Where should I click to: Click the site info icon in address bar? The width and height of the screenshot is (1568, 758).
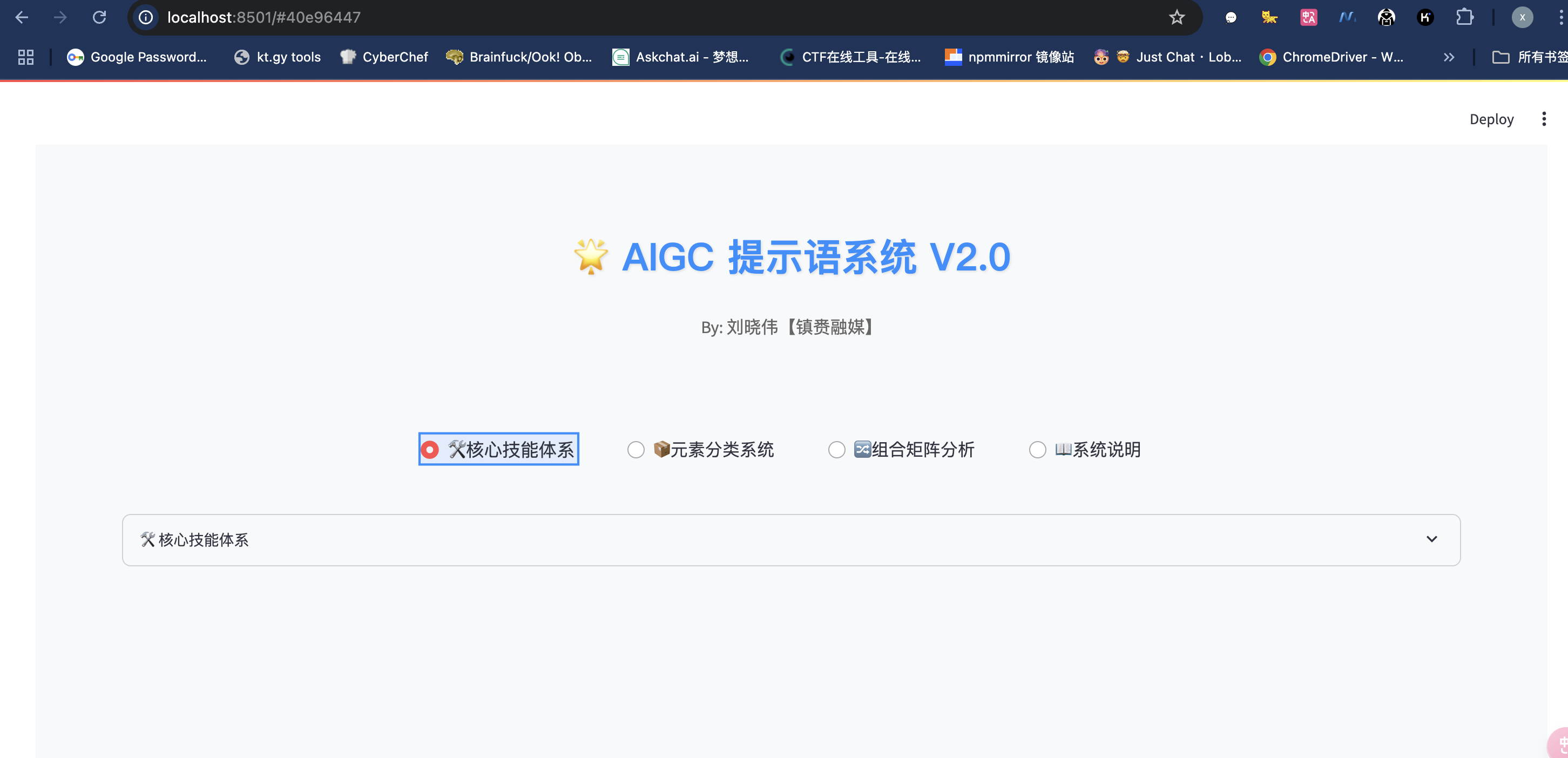pos(146,17)
